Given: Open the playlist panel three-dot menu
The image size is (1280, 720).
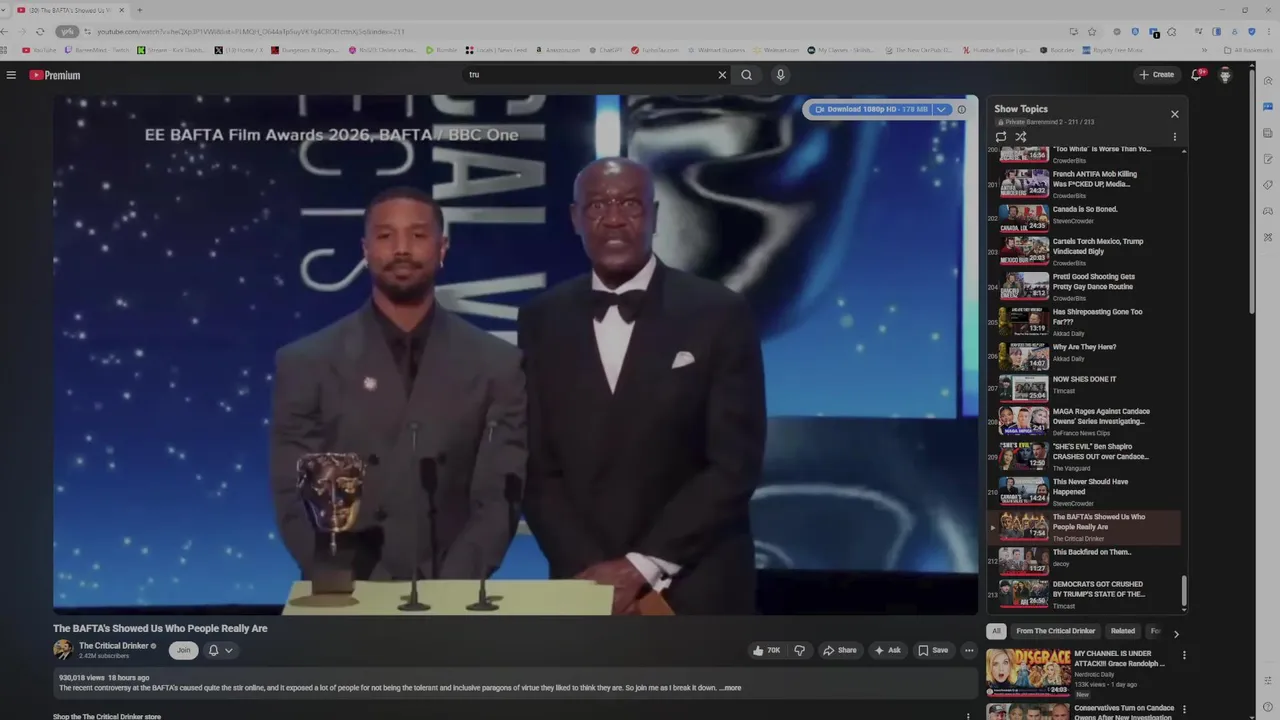Looking at the screenshot, I should [1175, 137].
